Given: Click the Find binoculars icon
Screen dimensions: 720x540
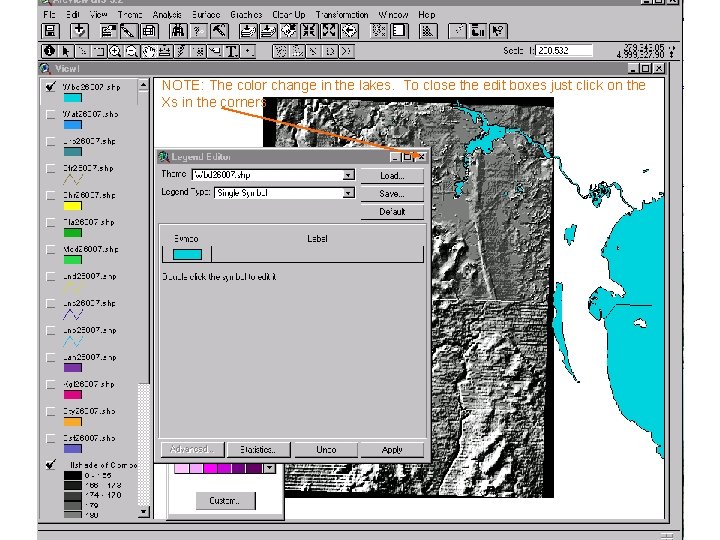Looking at the screenshot, I should click(178, 31).
